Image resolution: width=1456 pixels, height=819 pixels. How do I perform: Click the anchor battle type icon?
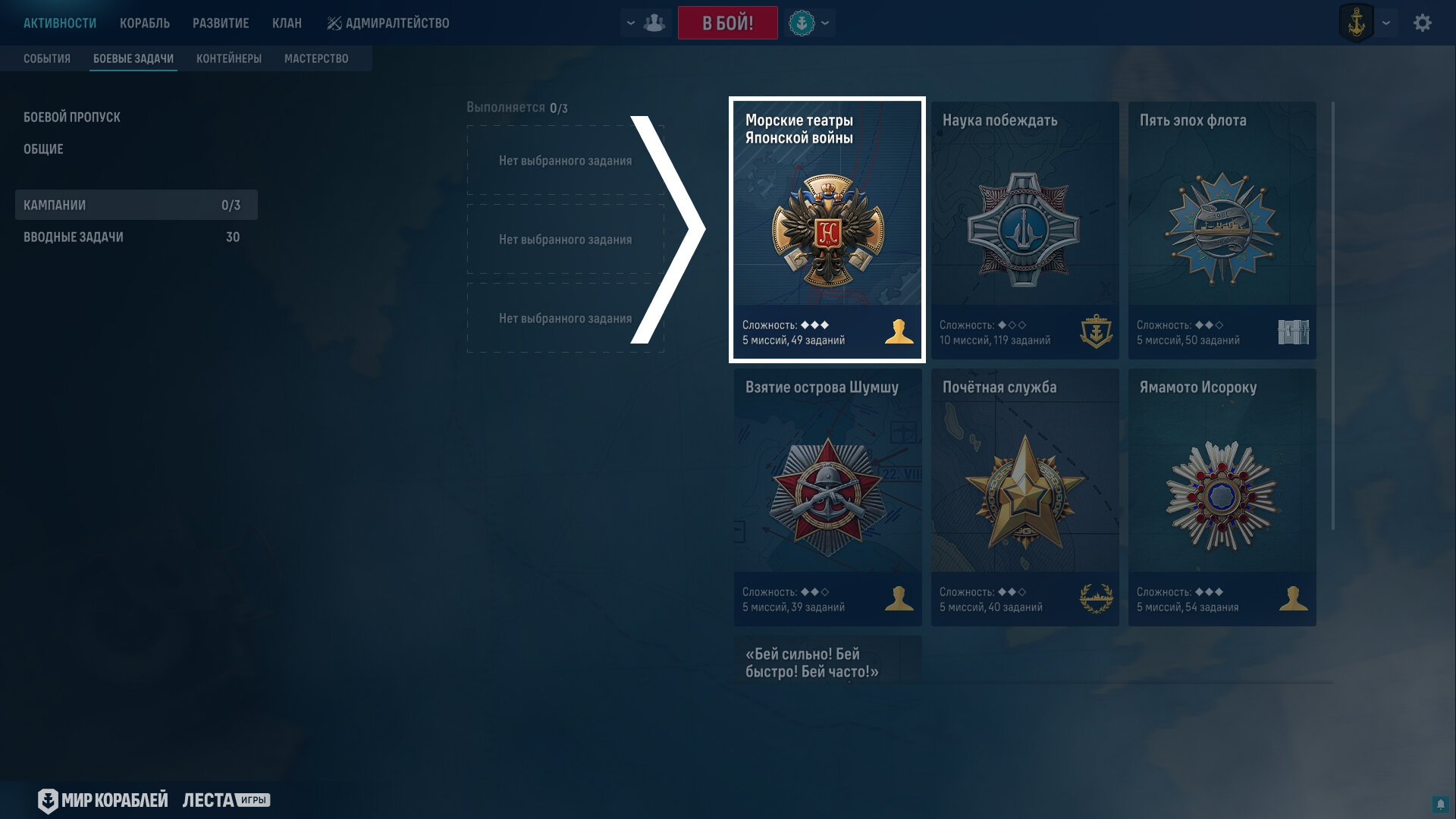click(802, 23)
